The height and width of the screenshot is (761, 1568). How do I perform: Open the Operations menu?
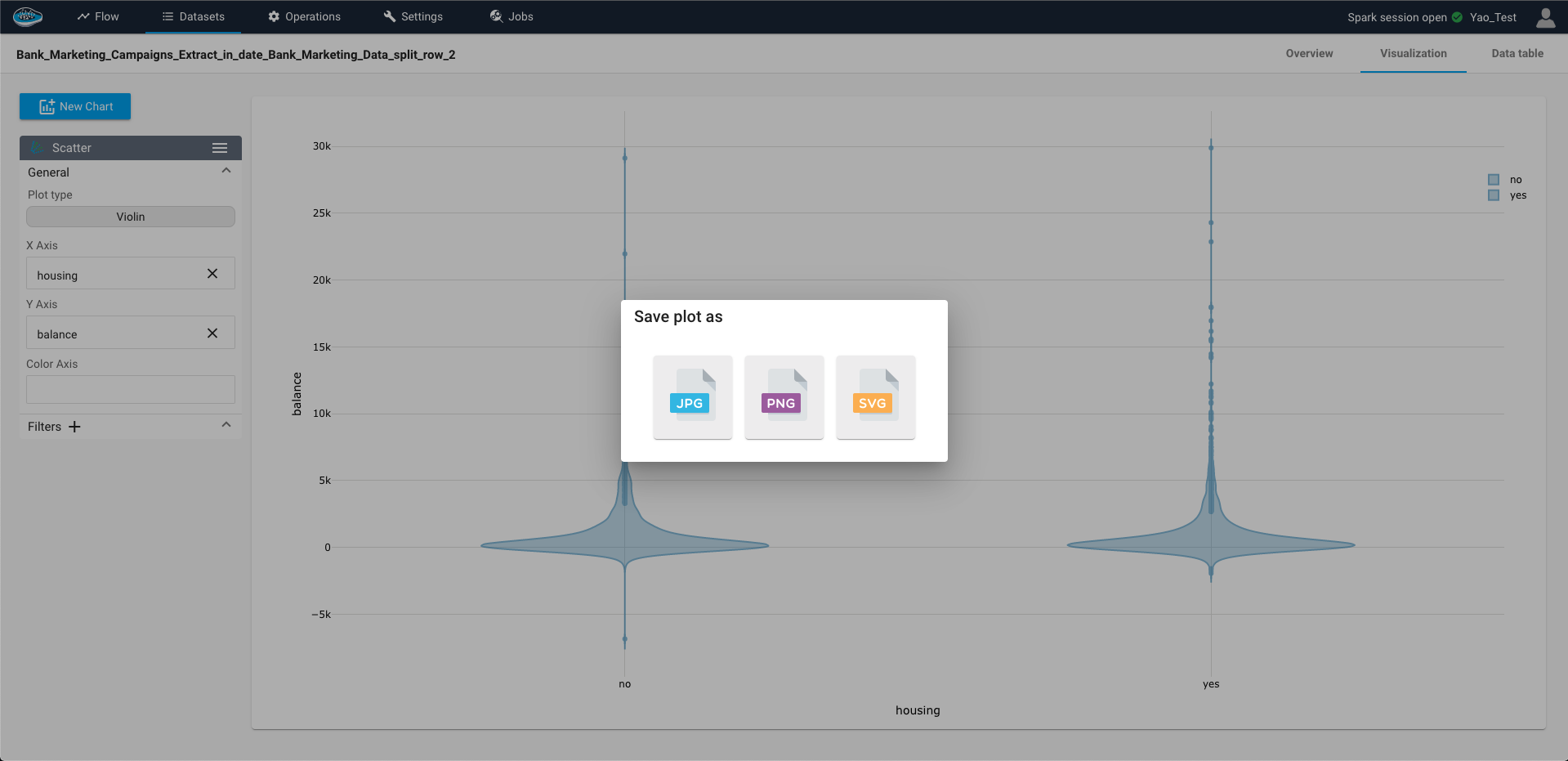pos(304,16)
